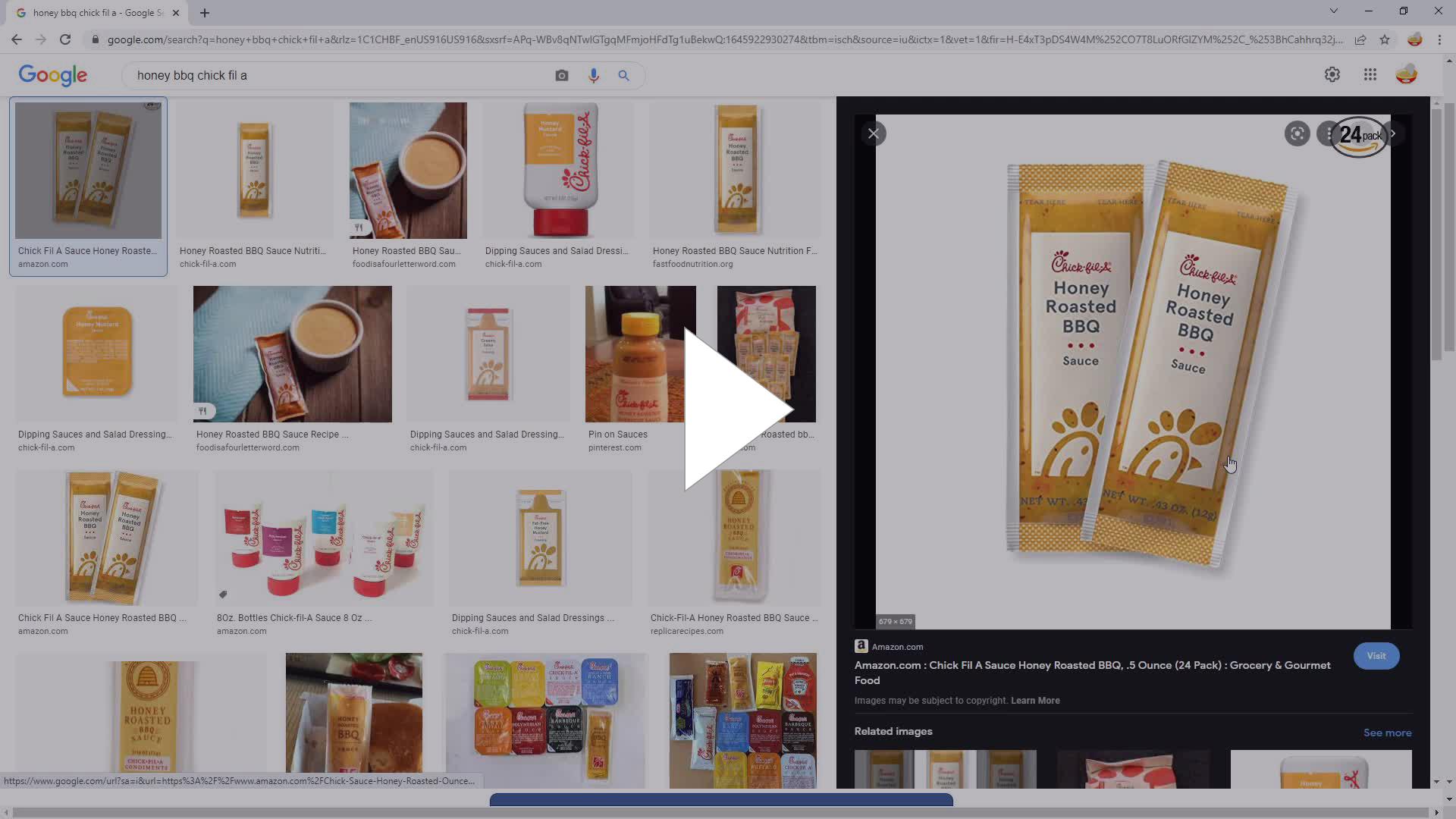Click the voice search microphone icon
The image size is (1456, 819).
tap(593, 76)
